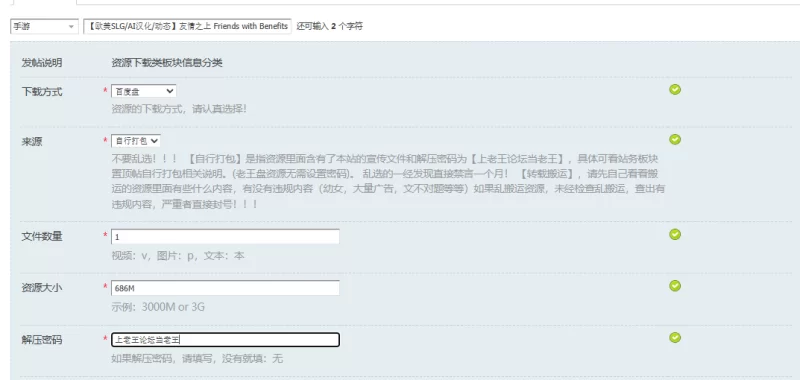
Task: Click the red asterisk next to 下载方式
Action: 106,91
